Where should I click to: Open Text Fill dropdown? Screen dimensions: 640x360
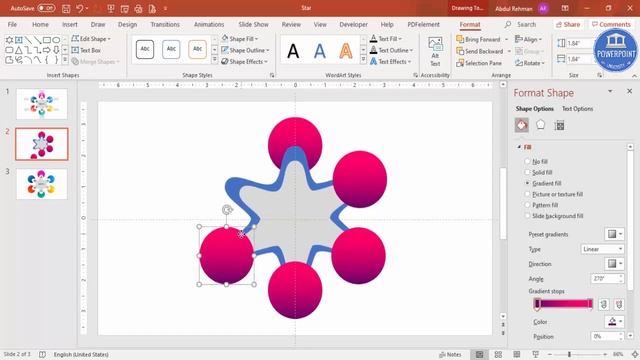(386, 39)
